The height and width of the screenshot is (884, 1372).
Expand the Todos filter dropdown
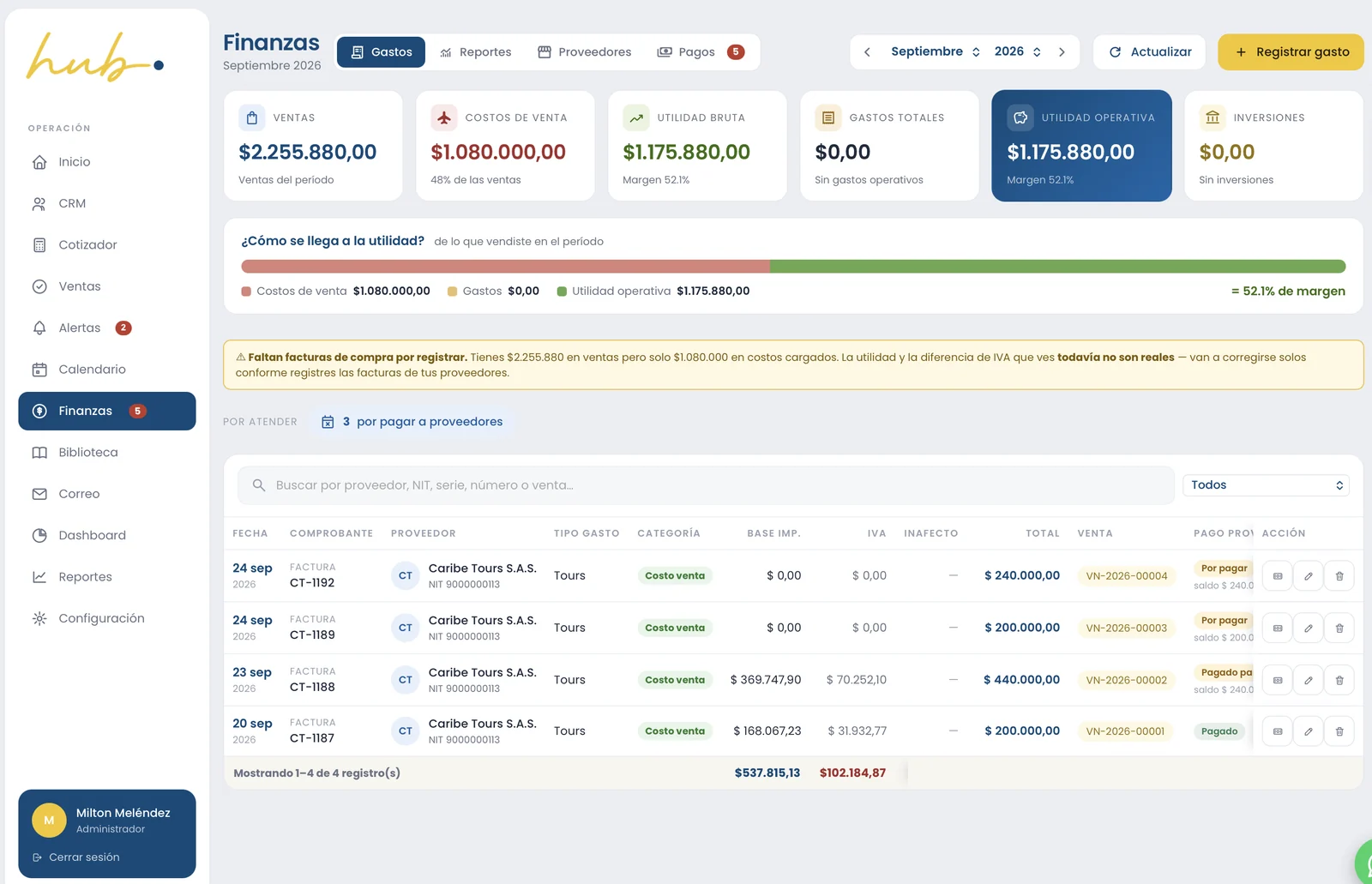1266,485
